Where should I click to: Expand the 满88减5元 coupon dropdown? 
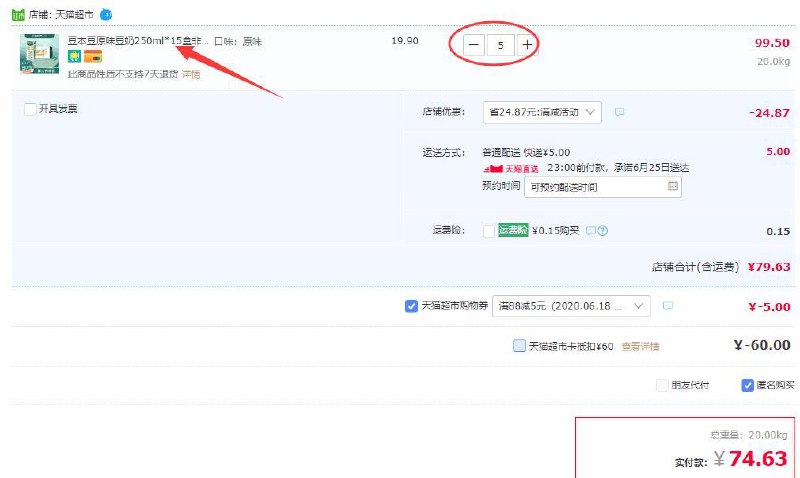[571, 306]
